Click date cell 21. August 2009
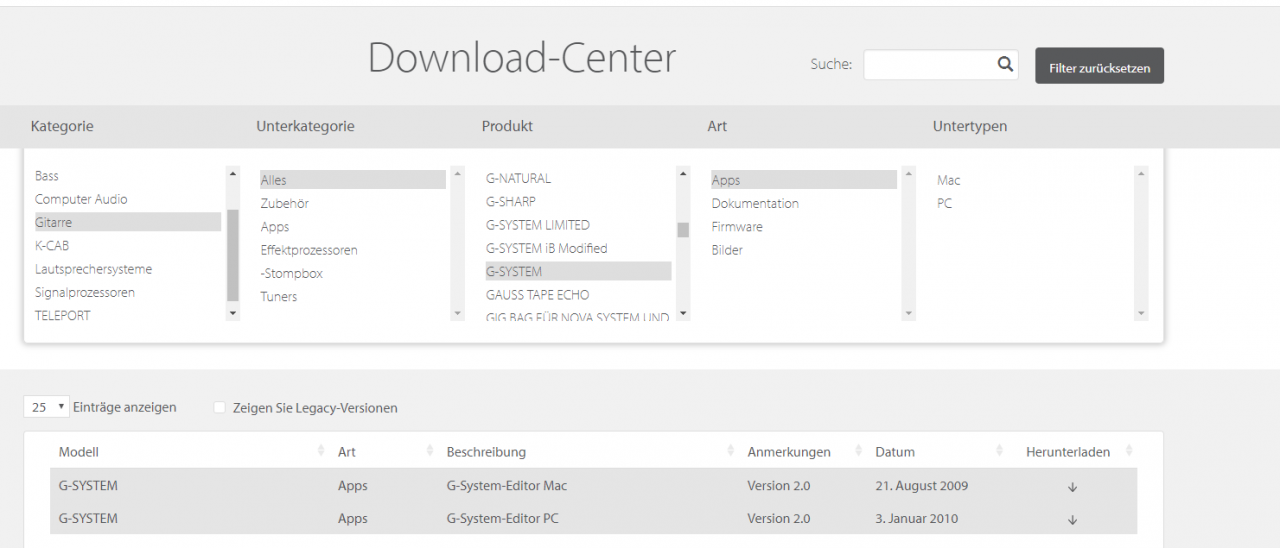This screenshot has width=1280, height=548. click(x=921, y=486)
